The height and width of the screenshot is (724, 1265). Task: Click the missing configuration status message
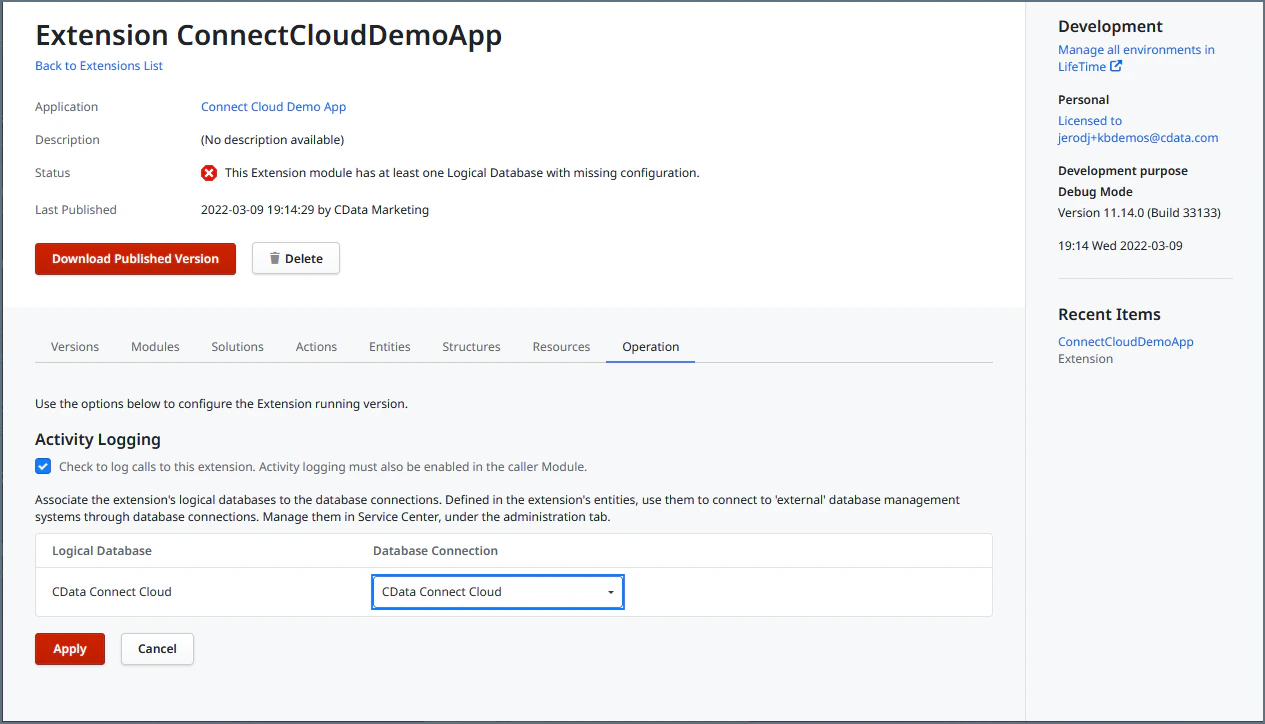[462, 173]
